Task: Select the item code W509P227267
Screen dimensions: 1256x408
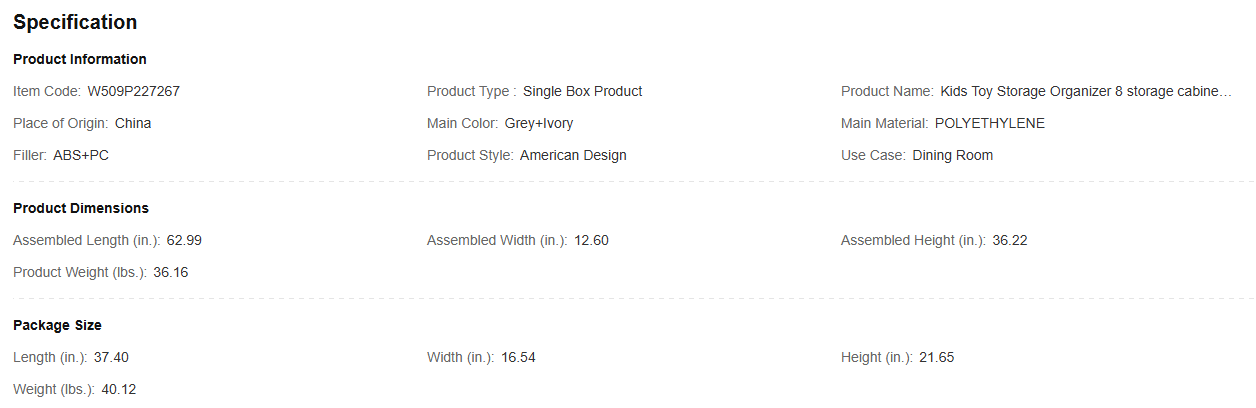Action: tap(134, 91)
